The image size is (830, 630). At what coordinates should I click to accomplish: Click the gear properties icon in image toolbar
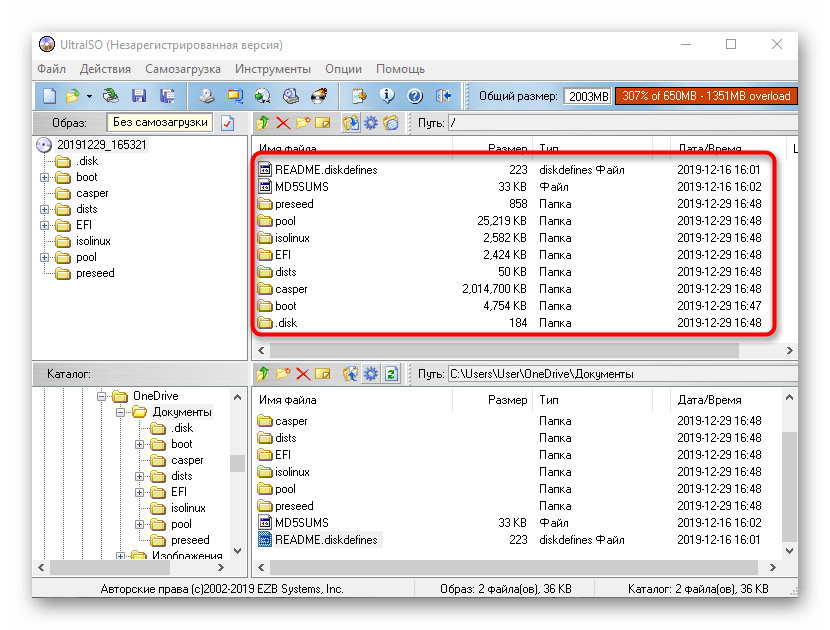[x=371, y=123]
